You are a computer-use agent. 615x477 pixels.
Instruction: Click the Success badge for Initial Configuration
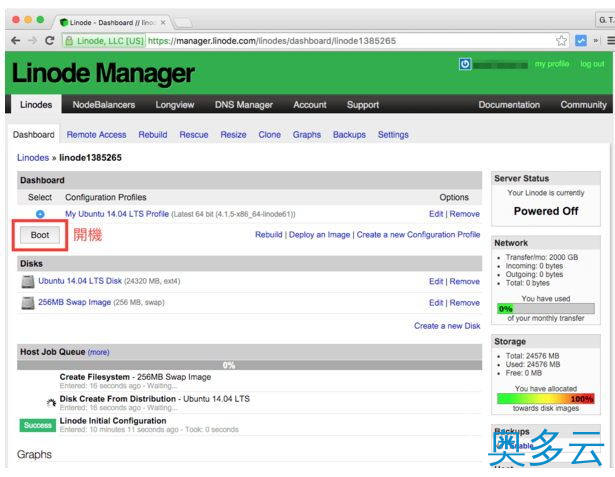click(x=38, y=425)
